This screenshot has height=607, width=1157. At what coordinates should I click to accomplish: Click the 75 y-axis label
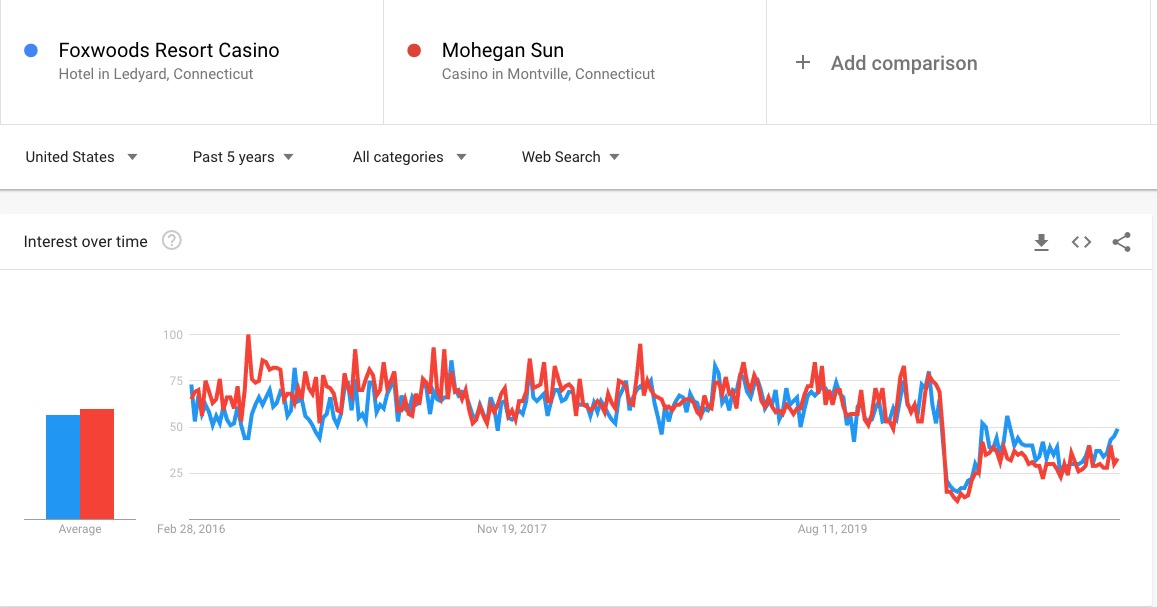[x=176, y=381]
